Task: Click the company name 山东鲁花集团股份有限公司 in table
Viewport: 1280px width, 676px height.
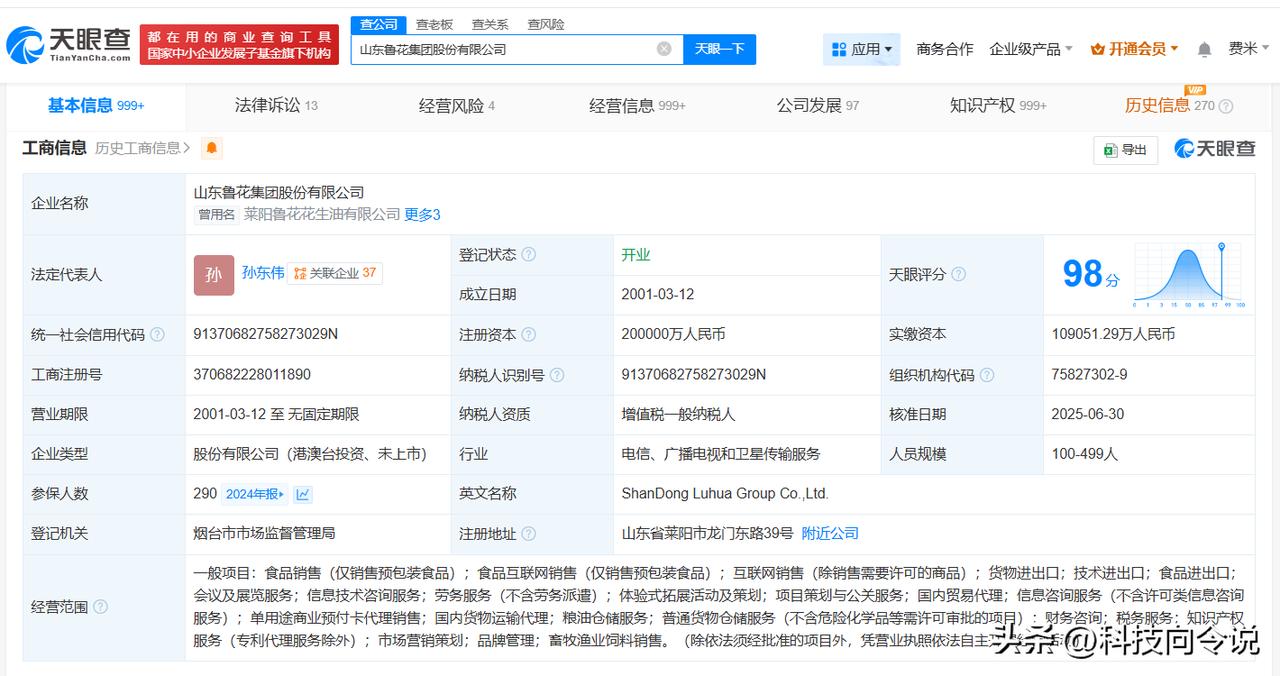Action: click(279, 193)
